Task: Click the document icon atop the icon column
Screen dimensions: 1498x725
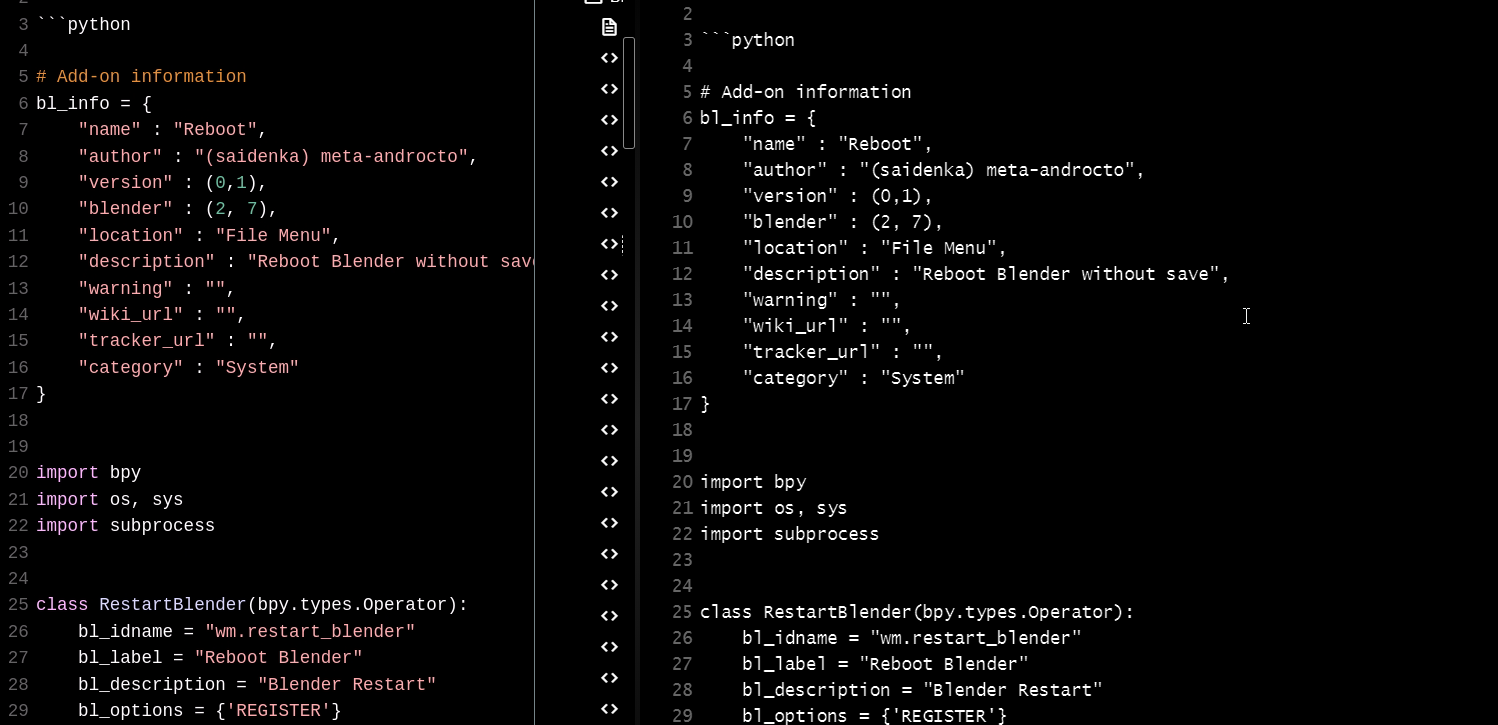Action: [610, 27]
